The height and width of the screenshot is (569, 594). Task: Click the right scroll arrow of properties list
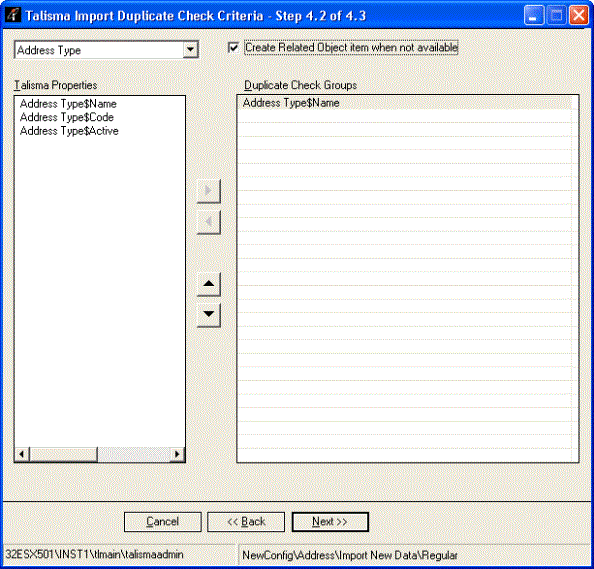point(177,454)
